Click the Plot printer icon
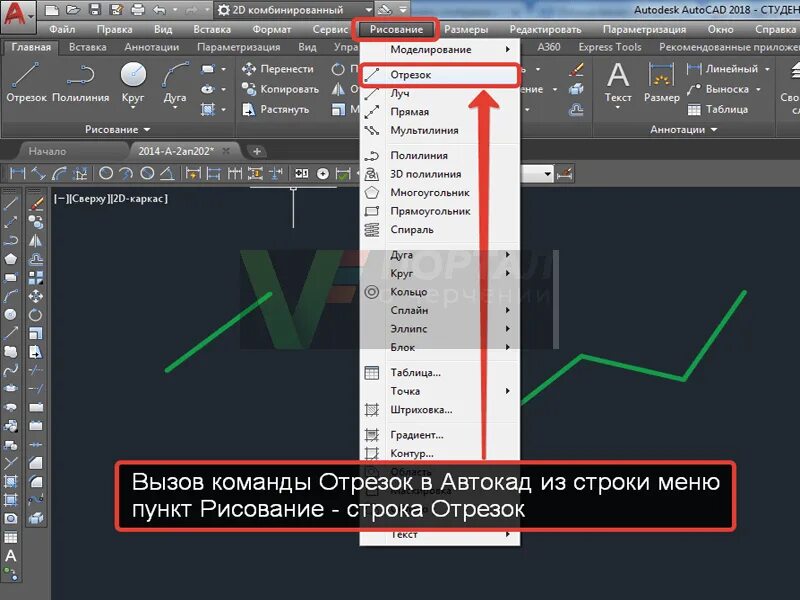The image size is (800, 600). pyautogui.click(x=138, y=9)
